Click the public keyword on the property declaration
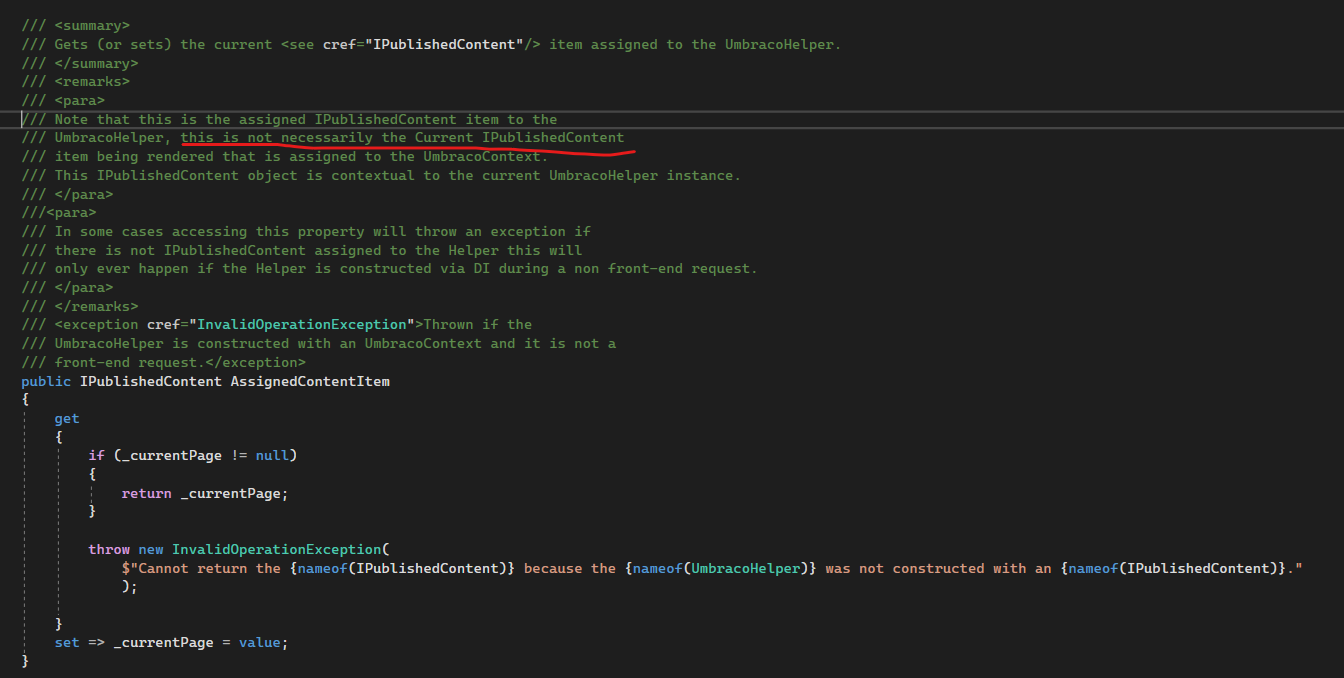 tap(46, 381)
